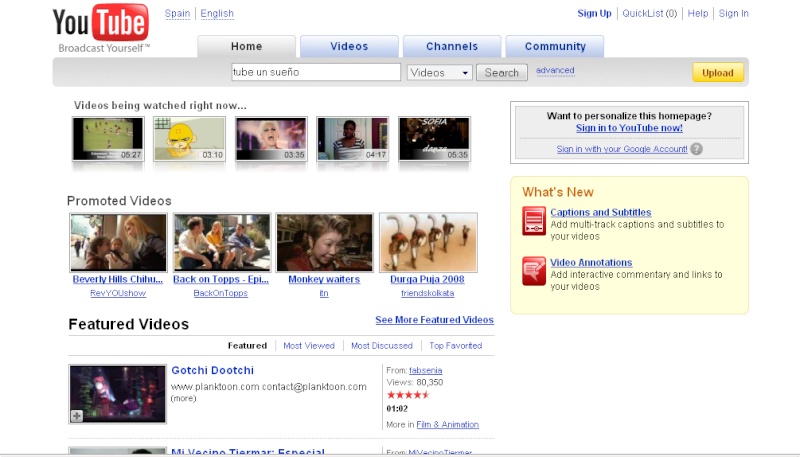Change country via Spain link
This screenshot has height=457, width=800.
(177, 14)
